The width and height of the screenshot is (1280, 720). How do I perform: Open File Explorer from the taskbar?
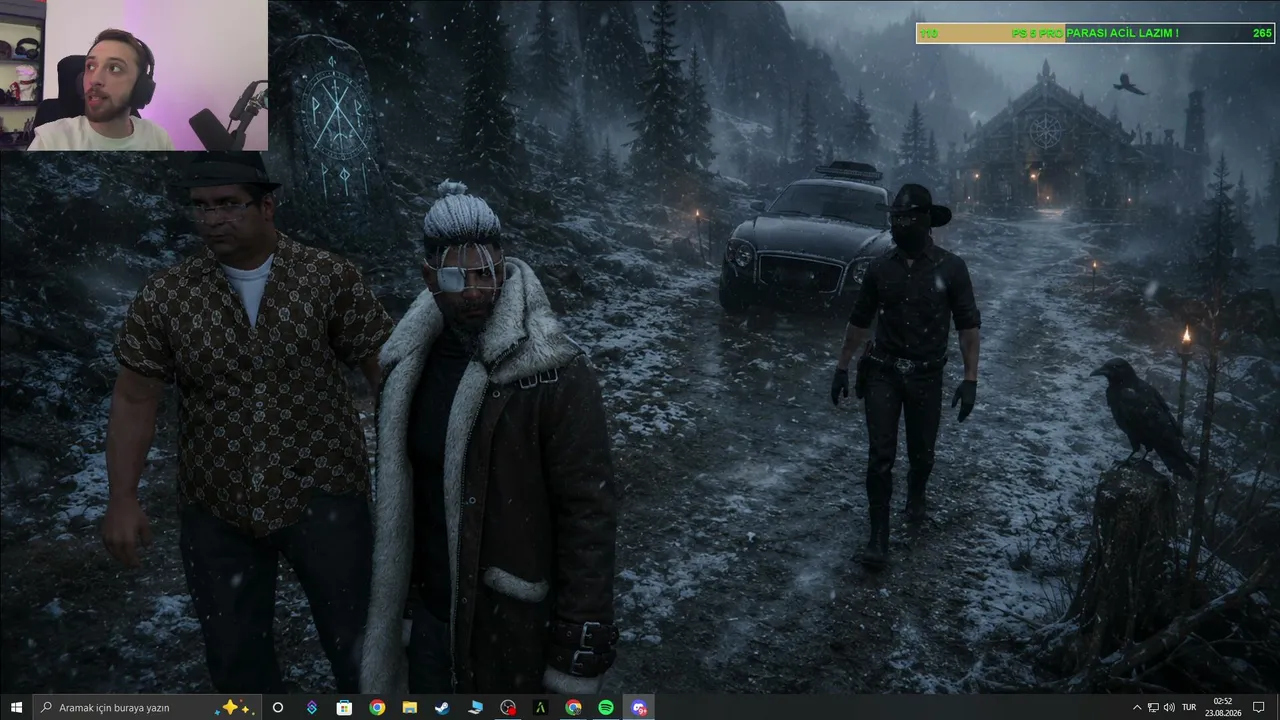pyautogui.click(x=410, y=707)
